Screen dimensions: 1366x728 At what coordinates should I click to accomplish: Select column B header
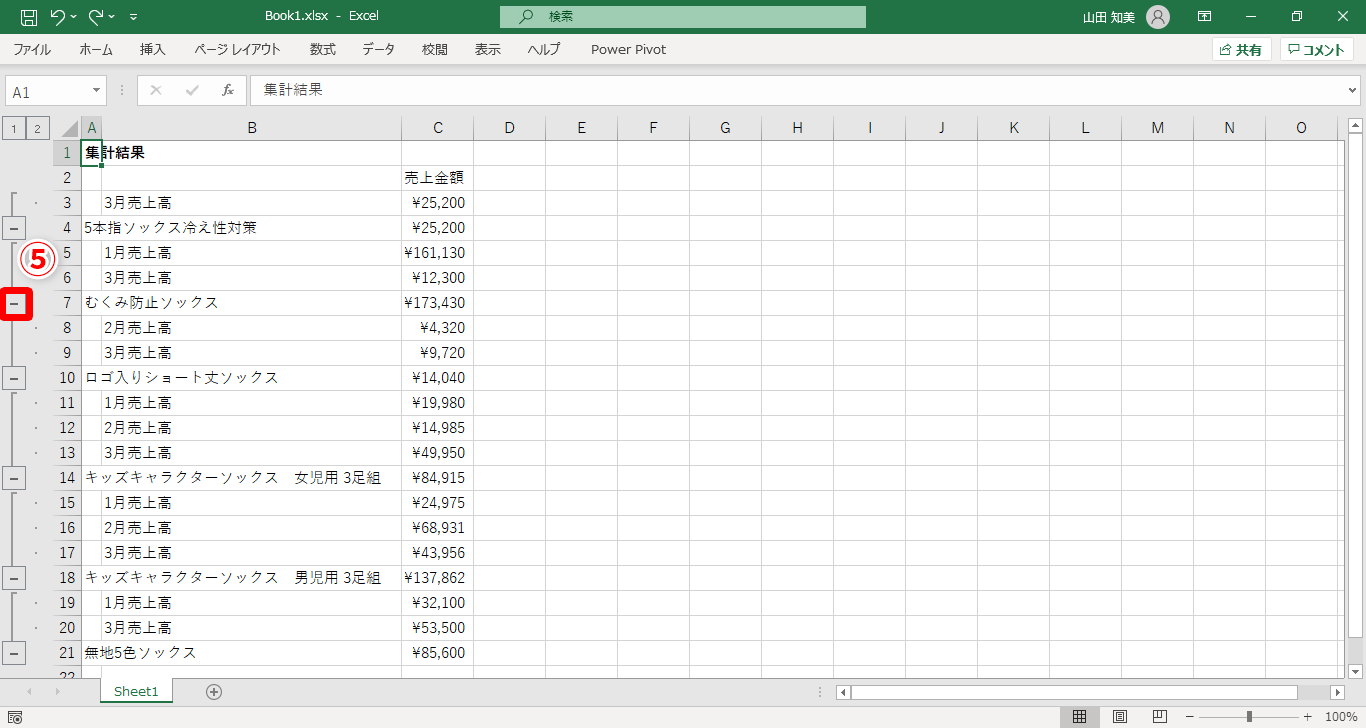(252, 128)
